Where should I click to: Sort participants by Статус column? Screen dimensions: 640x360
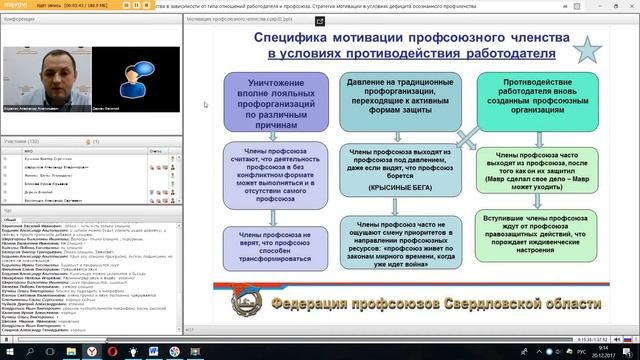[x=156, y=151]
